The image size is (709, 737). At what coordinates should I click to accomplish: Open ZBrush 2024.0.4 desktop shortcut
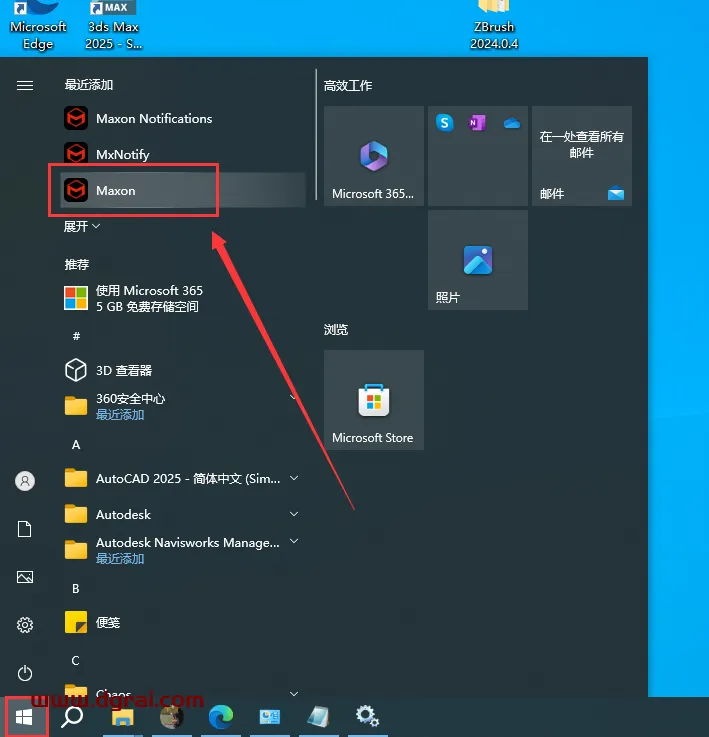tap(494, 25)
